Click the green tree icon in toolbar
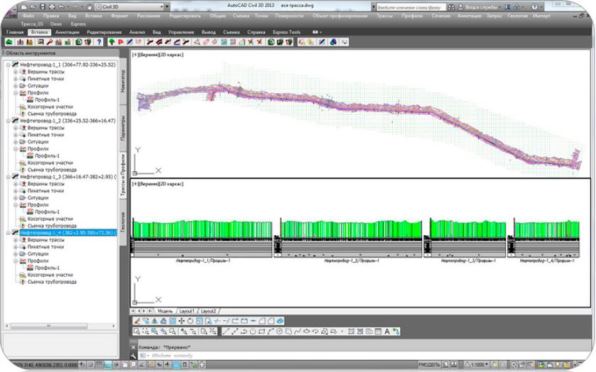Image resolution: width=596 pixels, height=372 pixels. [112, 42]
